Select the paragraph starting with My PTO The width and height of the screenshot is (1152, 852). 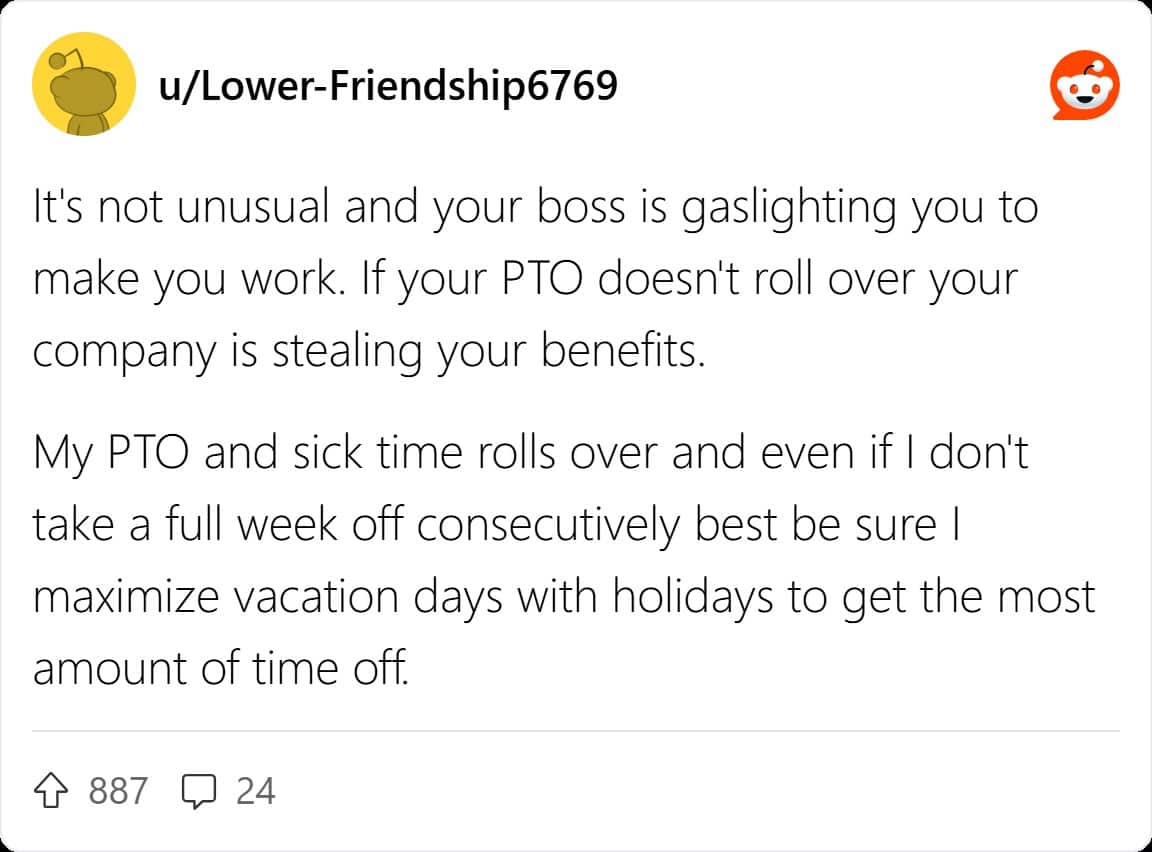pyautogui.click(x=564, y=560)
